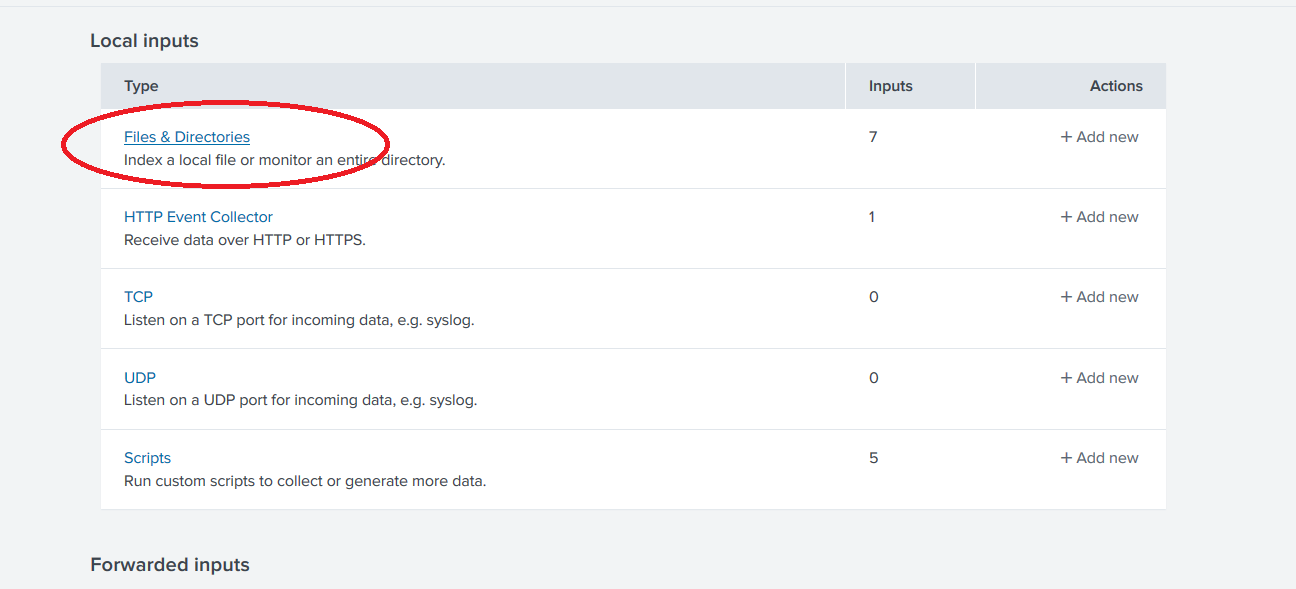Click the Type column header
The height and width of the screenshot is (589, 1296).
click(141, 86)
